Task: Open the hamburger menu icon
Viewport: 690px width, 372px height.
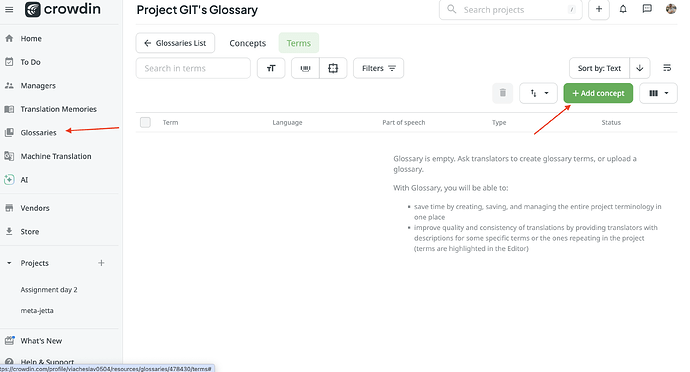Action: [x=9, y=9]
